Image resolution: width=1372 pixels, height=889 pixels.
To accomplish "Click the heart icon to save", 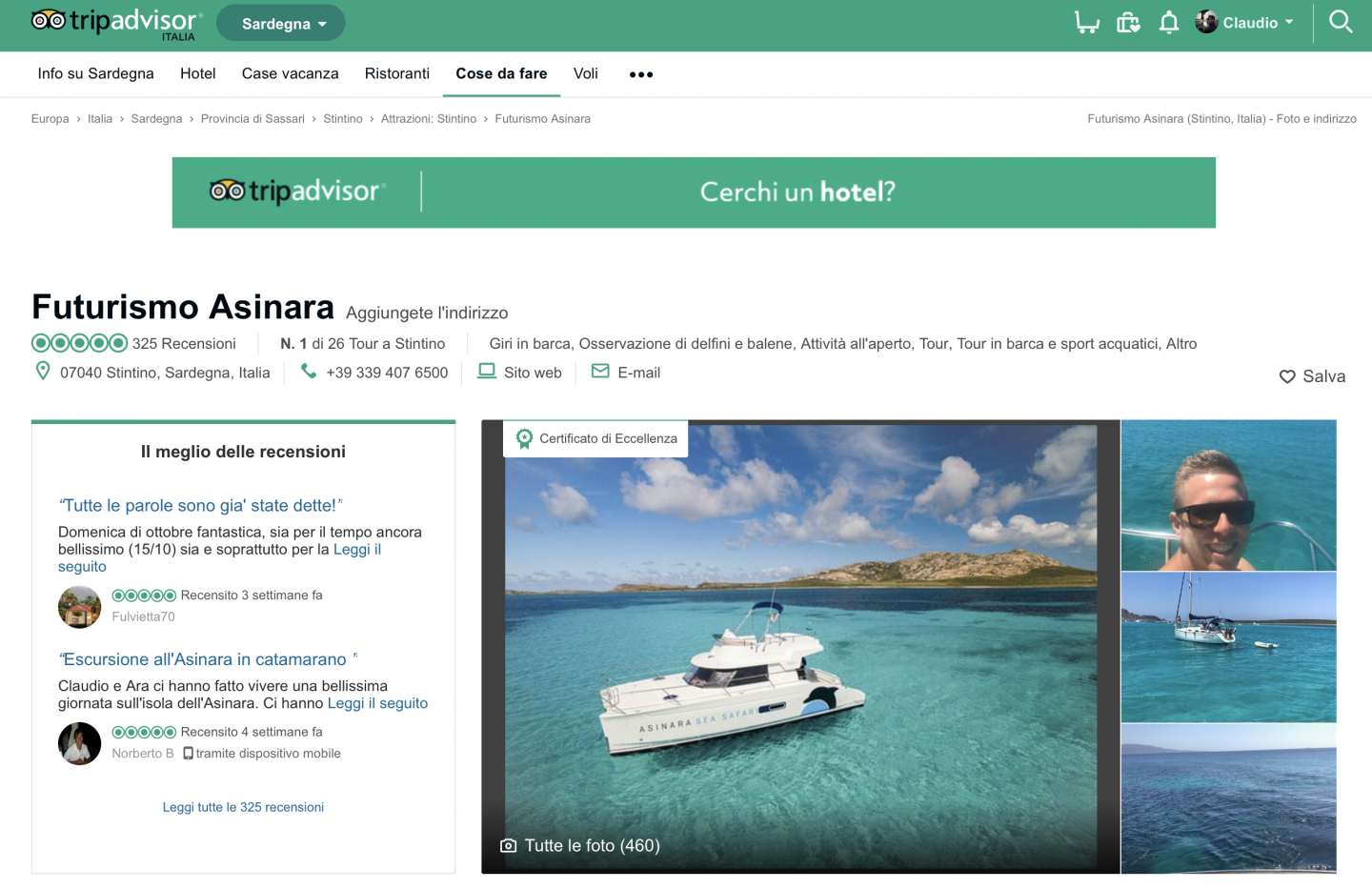I will (x=1287, y=376).
